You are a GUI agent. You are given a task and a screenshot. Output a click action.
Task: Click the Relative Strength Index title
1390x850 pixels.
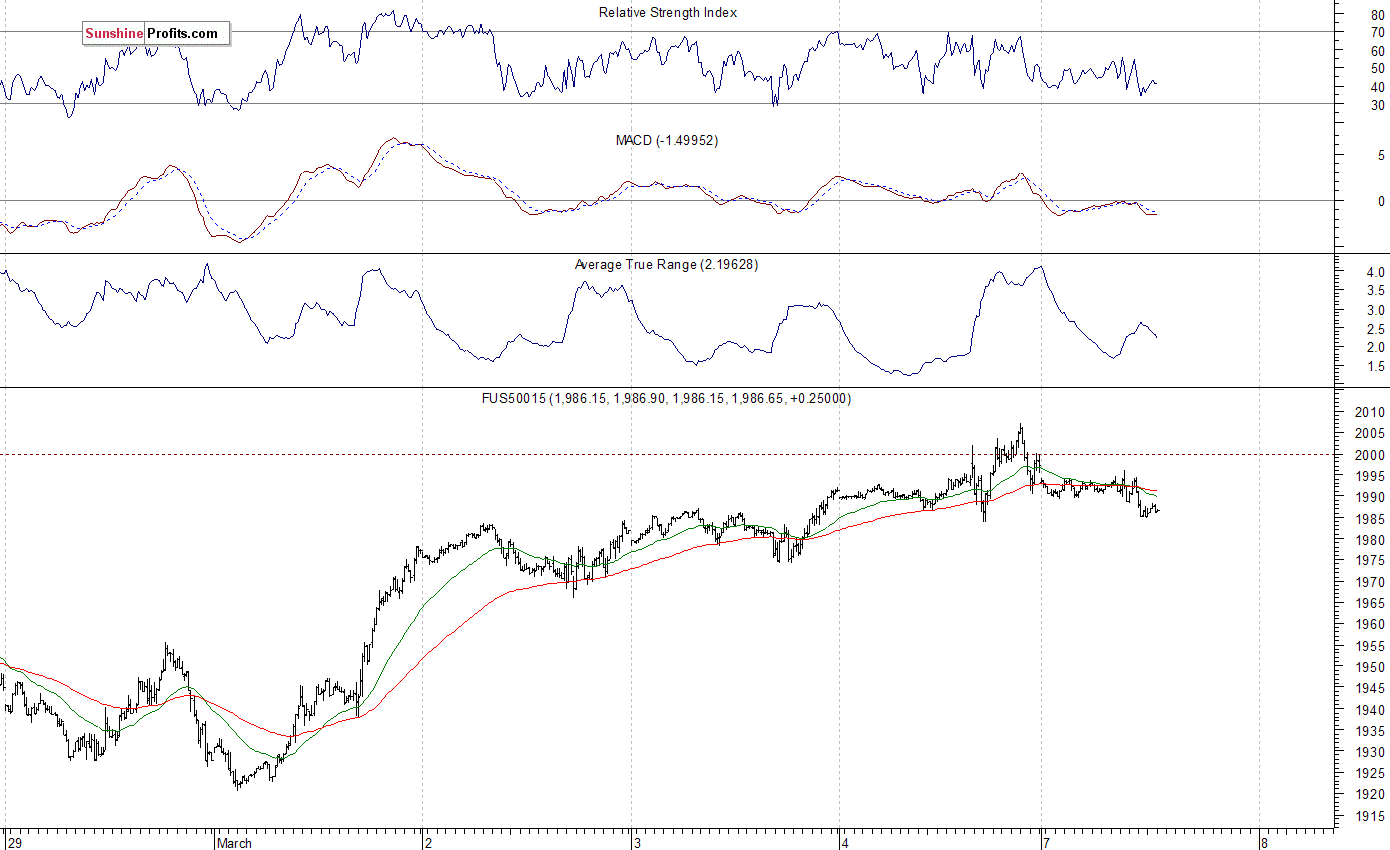pos(668,13)
